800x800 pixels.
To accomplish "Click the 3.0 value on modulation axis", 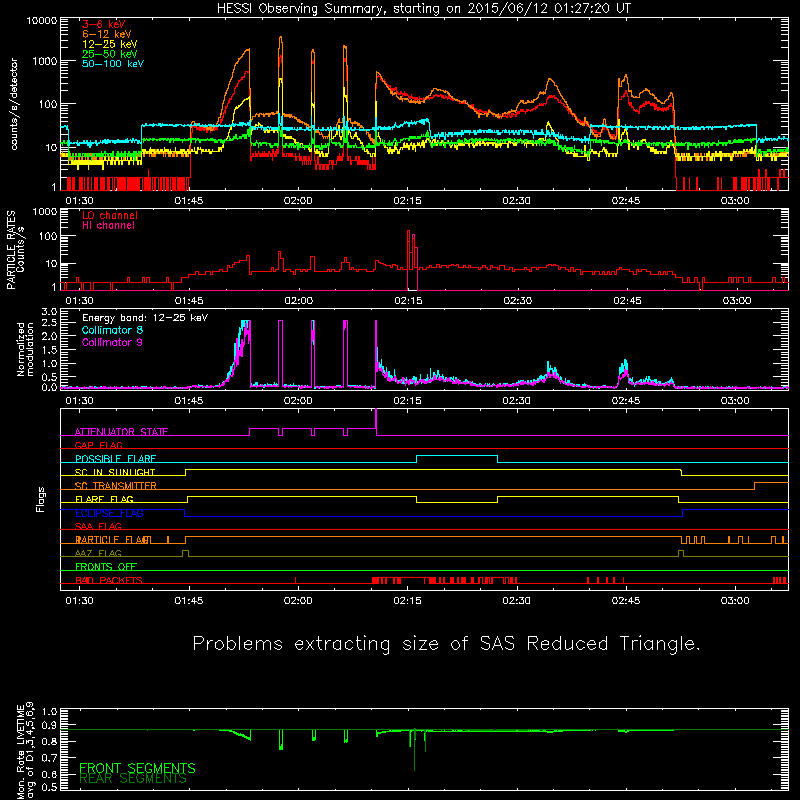I will point(49,312).
